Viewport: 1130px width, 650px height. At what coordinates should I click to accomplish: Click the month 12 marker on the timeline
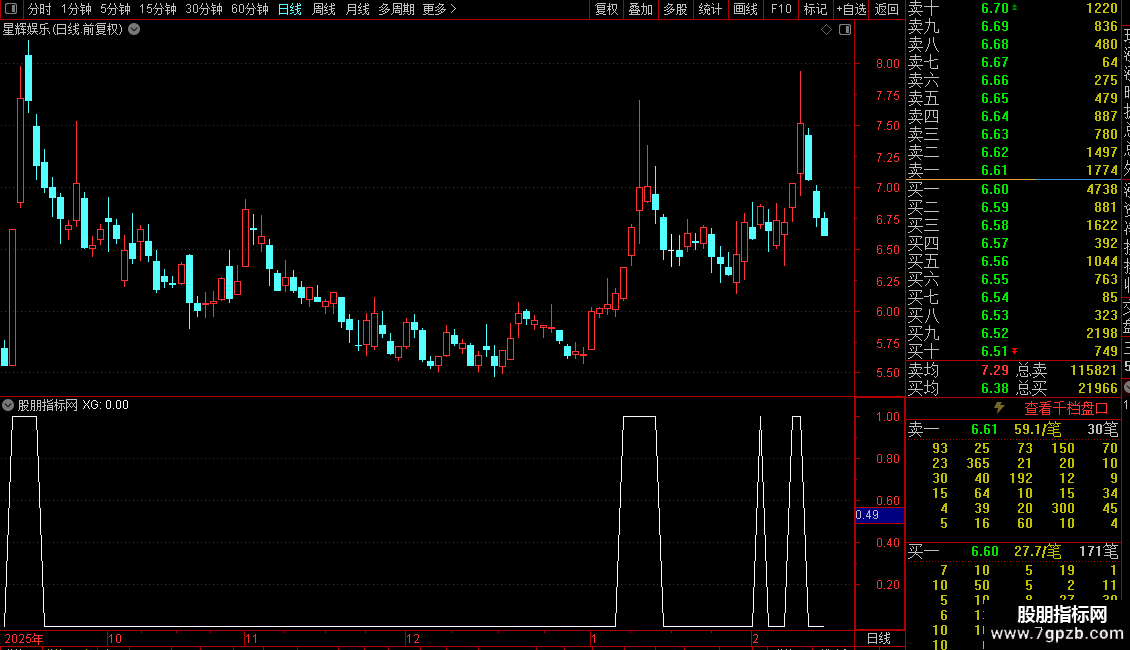coord(413,638)
